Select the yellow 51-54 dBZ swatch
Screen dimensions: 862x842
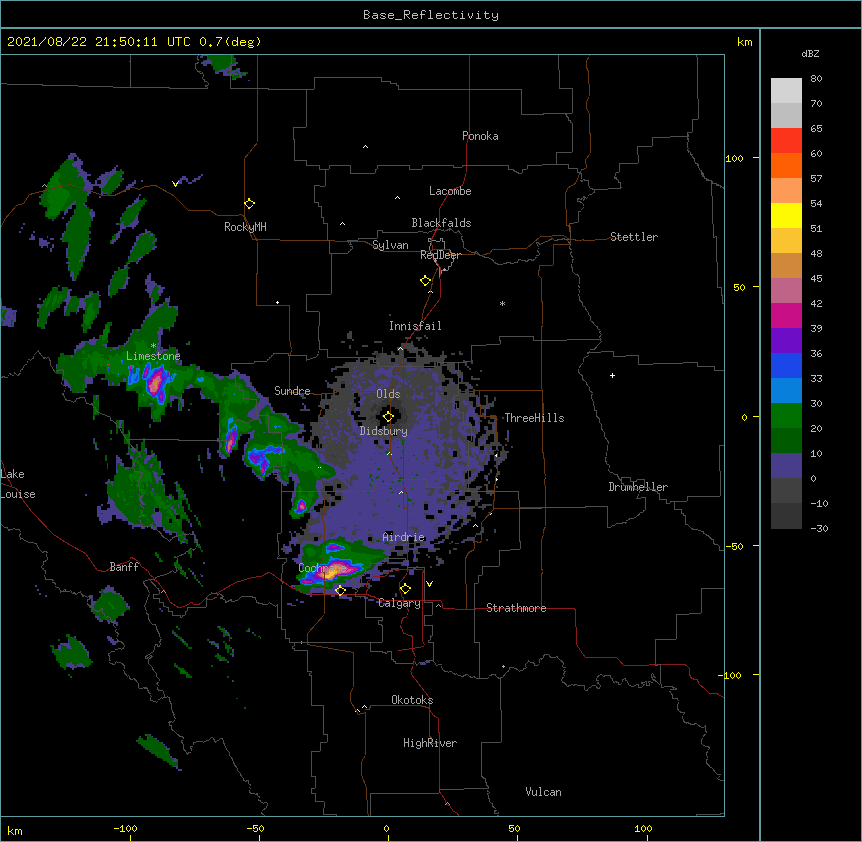(786, 215)
